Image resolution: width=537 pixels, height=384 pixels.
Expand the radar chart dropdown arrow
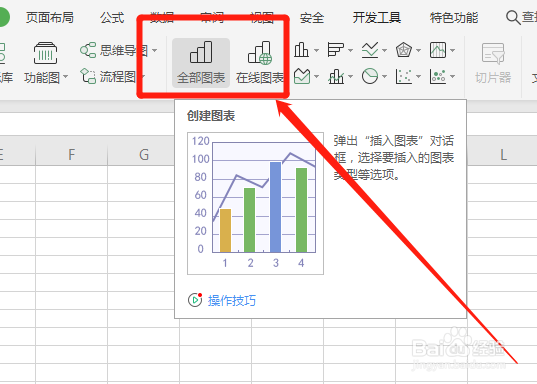(x=418, y=50)
